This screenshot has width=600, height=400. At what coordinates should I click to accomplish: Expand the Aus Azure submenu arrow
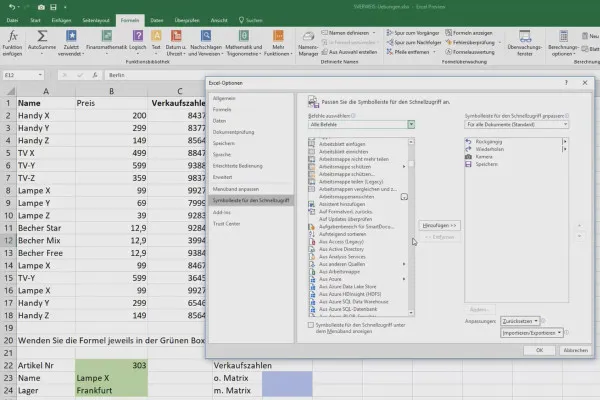pos(404,279)
